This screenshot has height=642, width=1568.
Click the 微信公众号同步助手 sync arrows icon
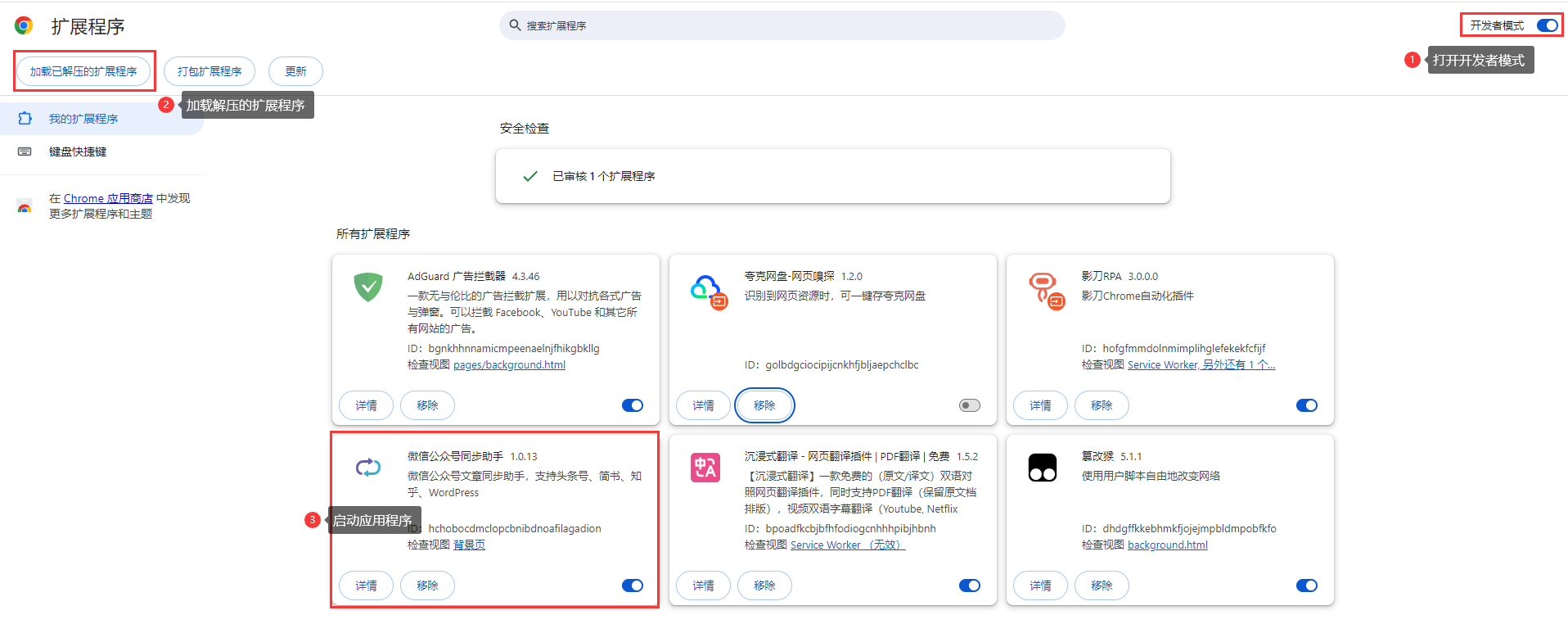click(x=368, y=468)
